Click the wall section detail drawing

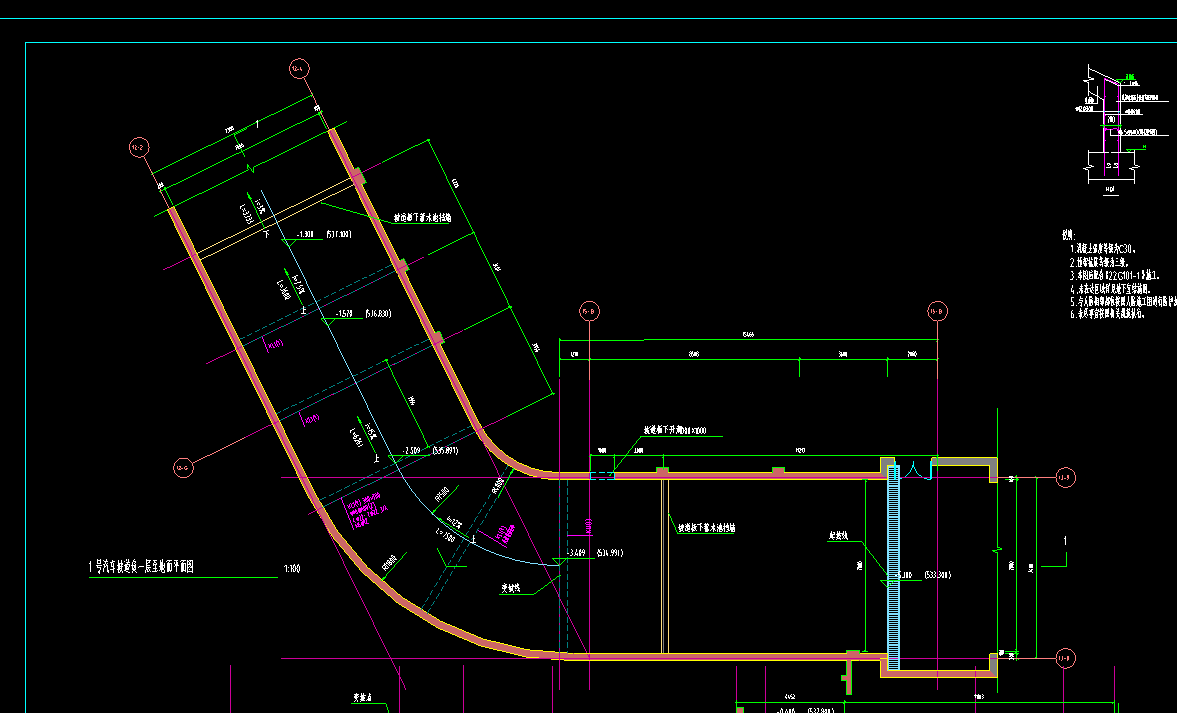pyautogui.click(x=1120, y=130)
